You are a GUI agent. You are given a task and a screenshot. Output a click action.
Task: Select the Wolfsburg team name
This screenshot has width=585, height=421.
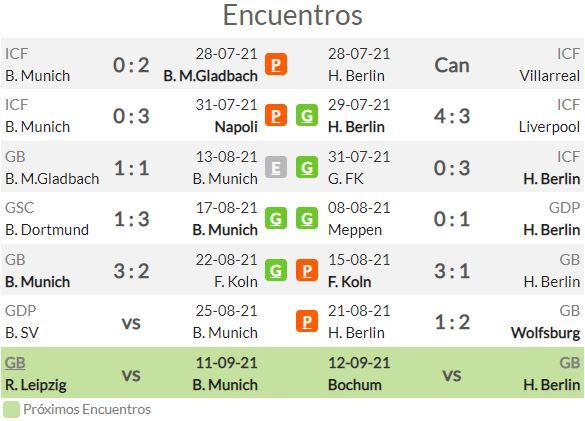pos(545,333)
